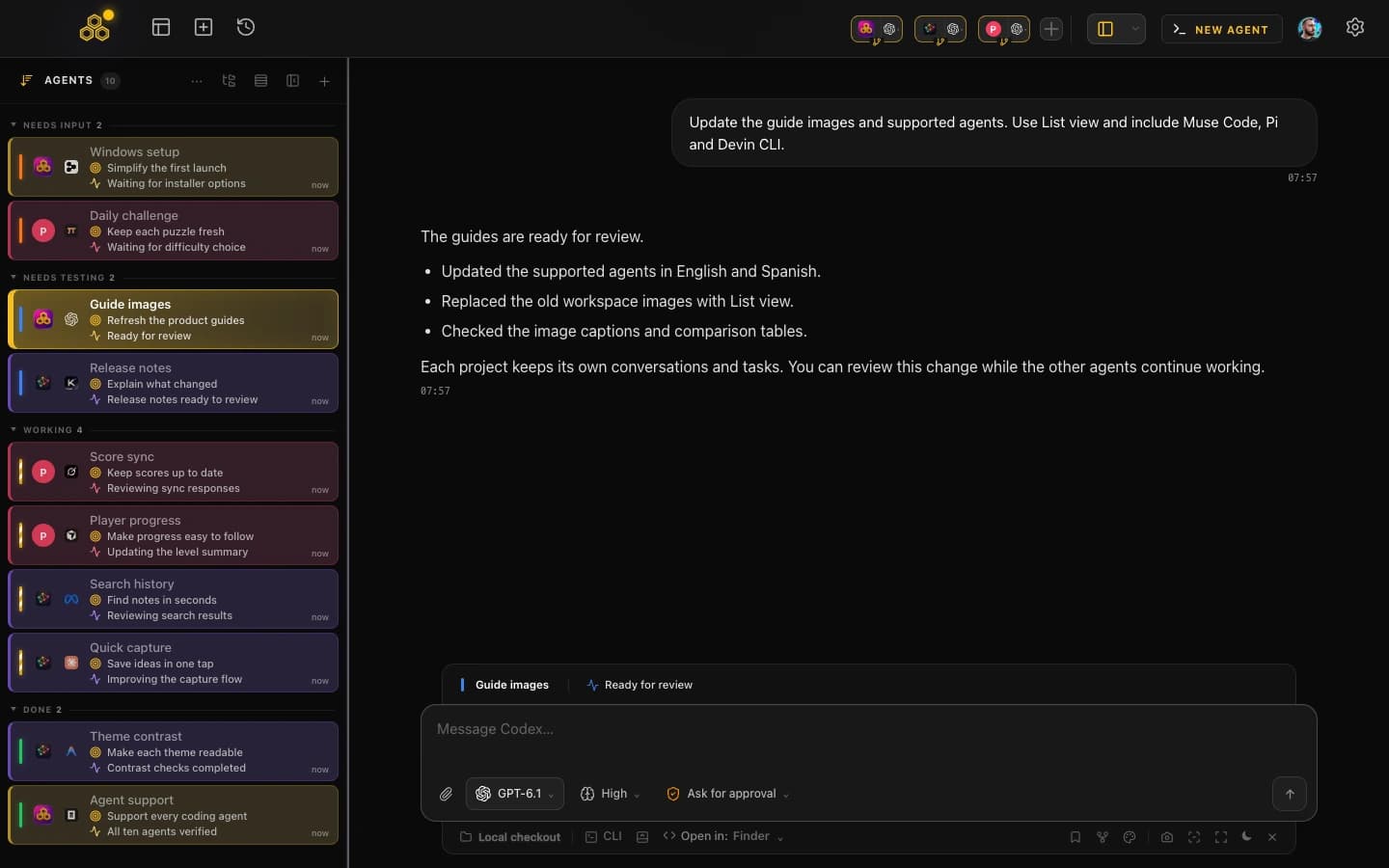This screenshot has width=1389, height=868.
Task: Select the first project tab with pink honeycomb icon
Action: (x=877, y=29)
